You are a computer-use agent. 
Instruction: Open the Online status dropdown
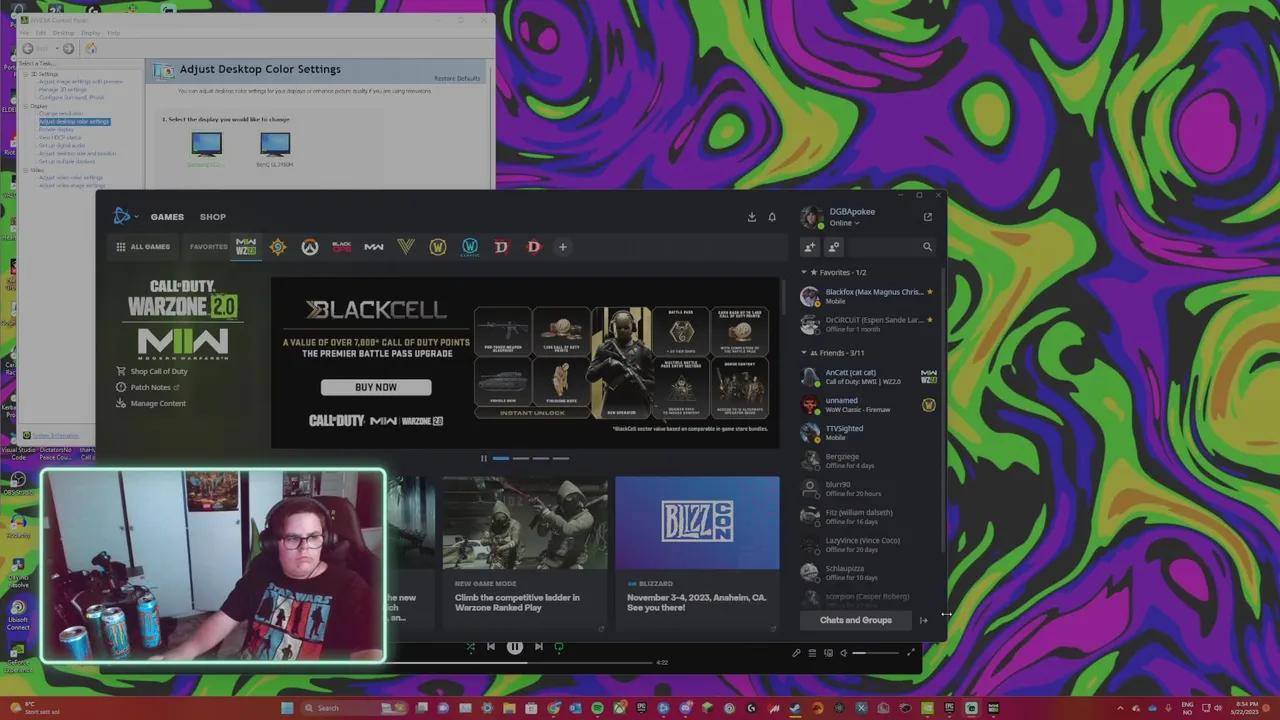tap(844, 223)
